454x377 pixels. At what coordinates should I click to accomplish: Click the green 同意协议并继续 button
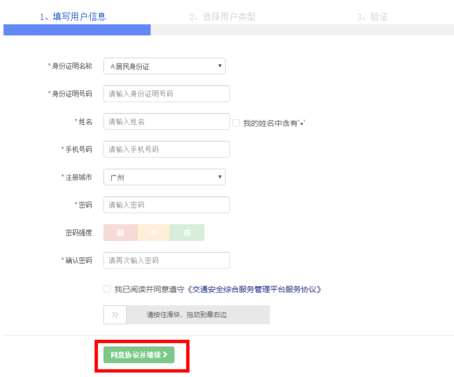pos(139,355)
